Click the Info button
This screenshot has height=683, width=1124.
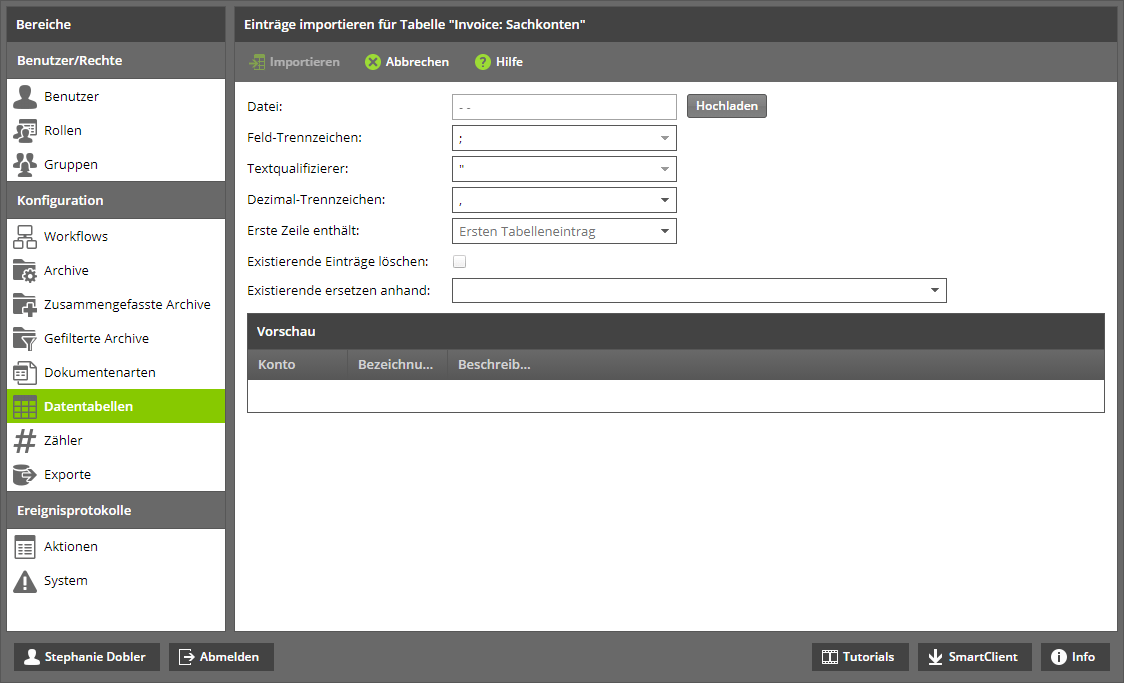[x=1075, y=657]
